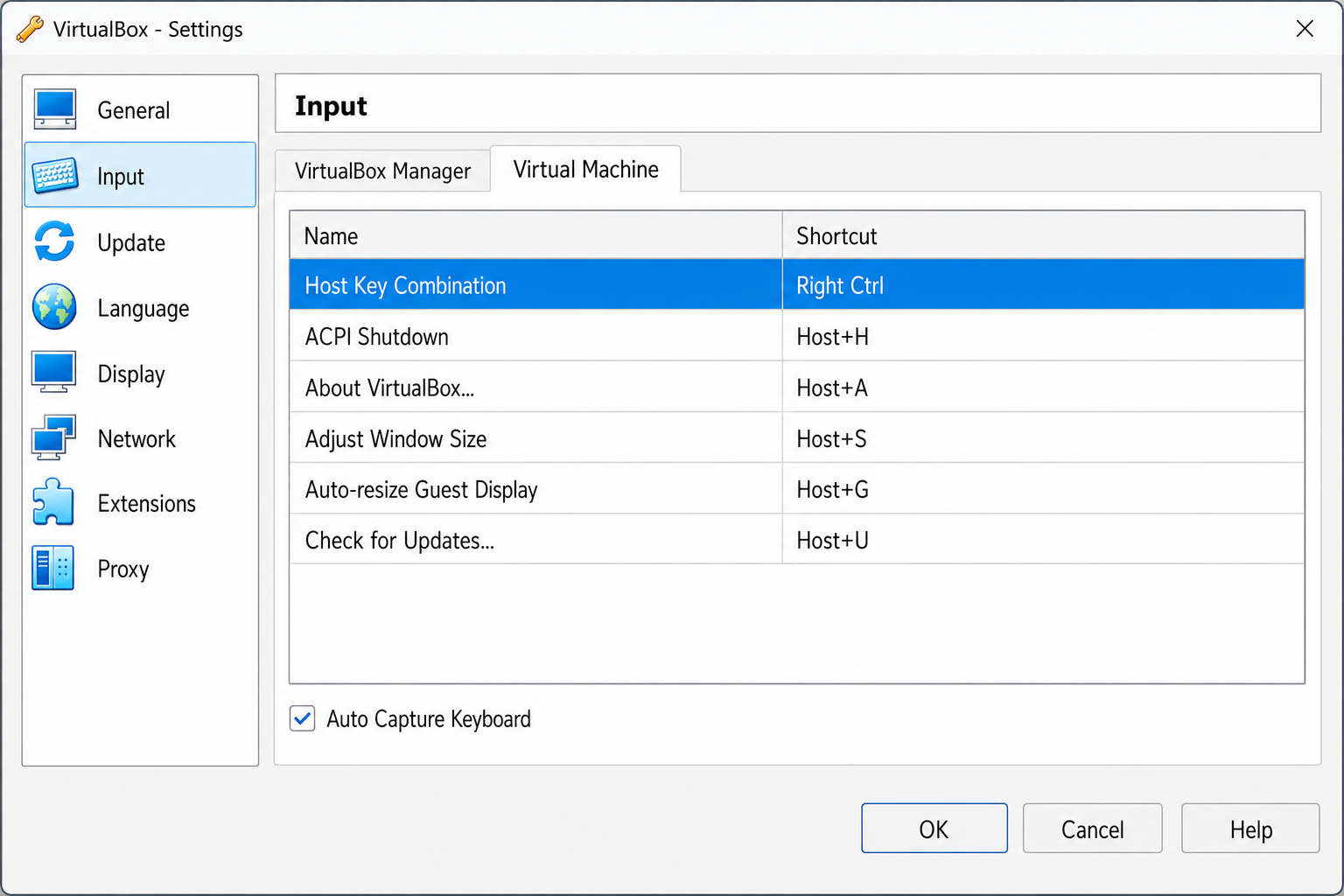Edit the Host+S shortcut cell
This screenshot has width=1344, height=896.
tap(1043, 437)
